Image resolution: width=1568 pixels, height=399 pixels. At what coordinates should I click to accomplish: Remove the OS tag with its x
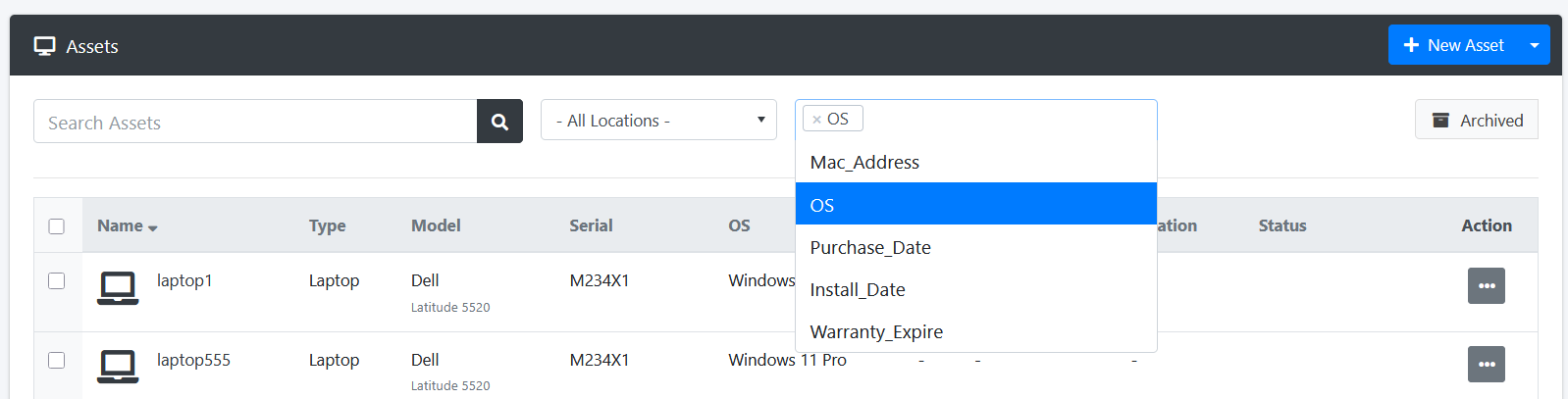point(816,120)
